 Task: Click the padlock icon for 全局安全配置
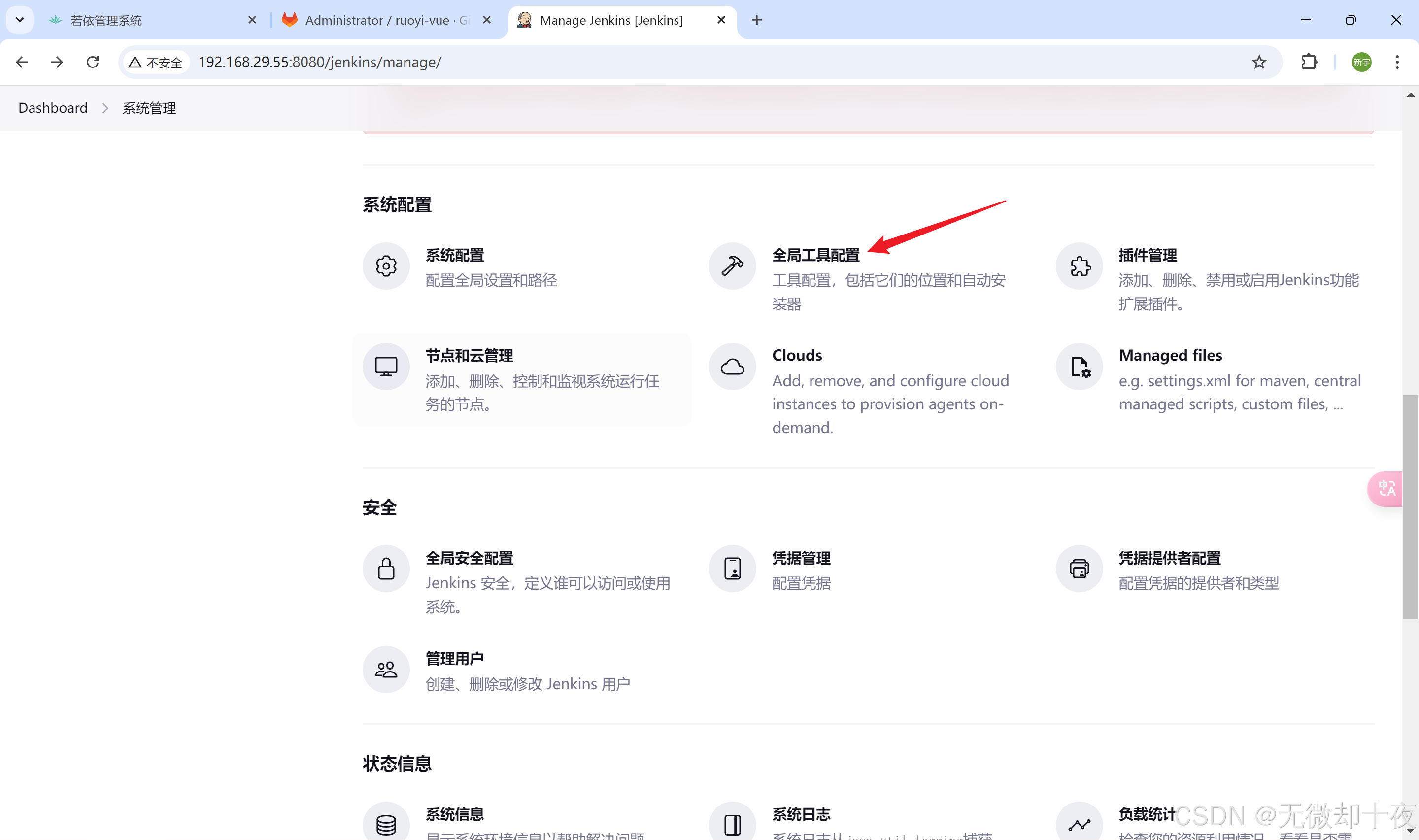[386, 569]
